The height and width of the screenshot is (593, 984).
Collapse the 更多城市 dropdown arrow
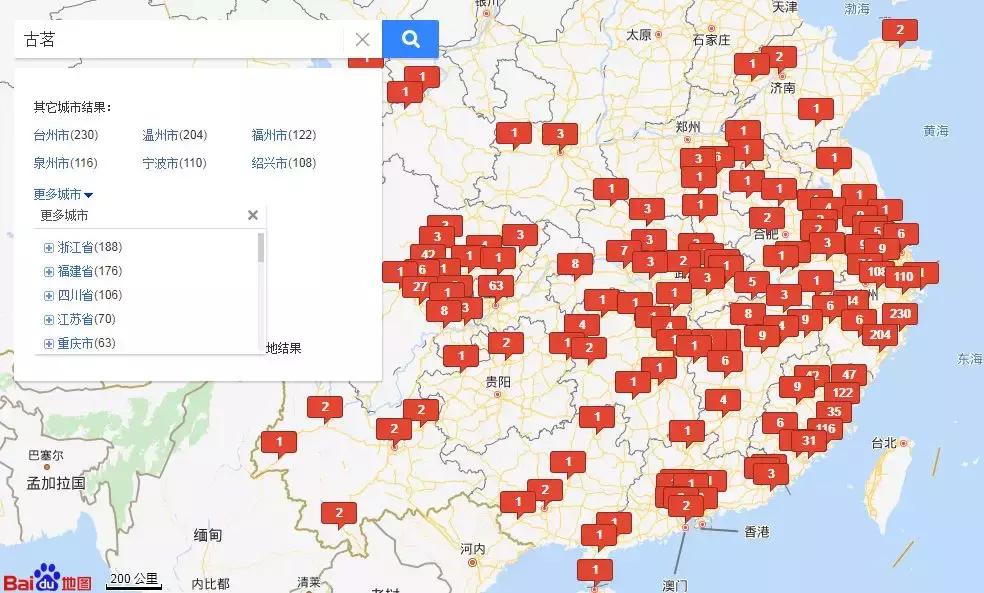click(88, 194)
